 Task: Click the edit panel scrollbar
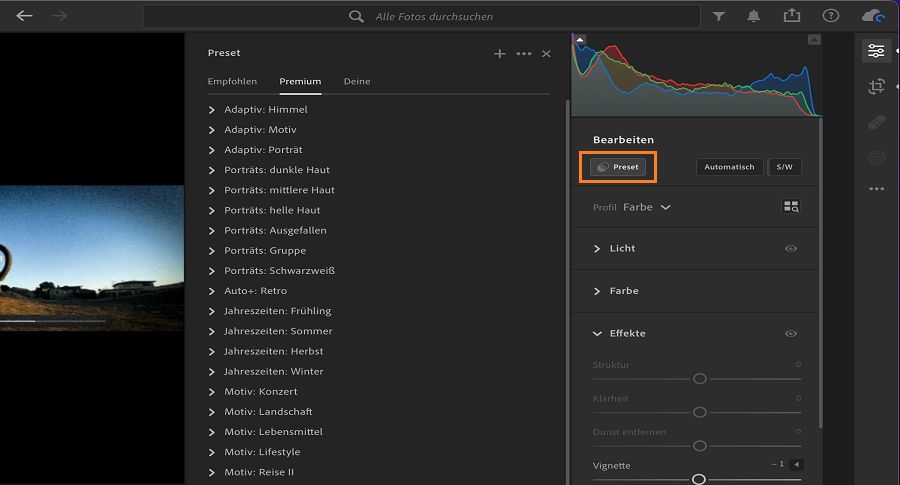821,273
